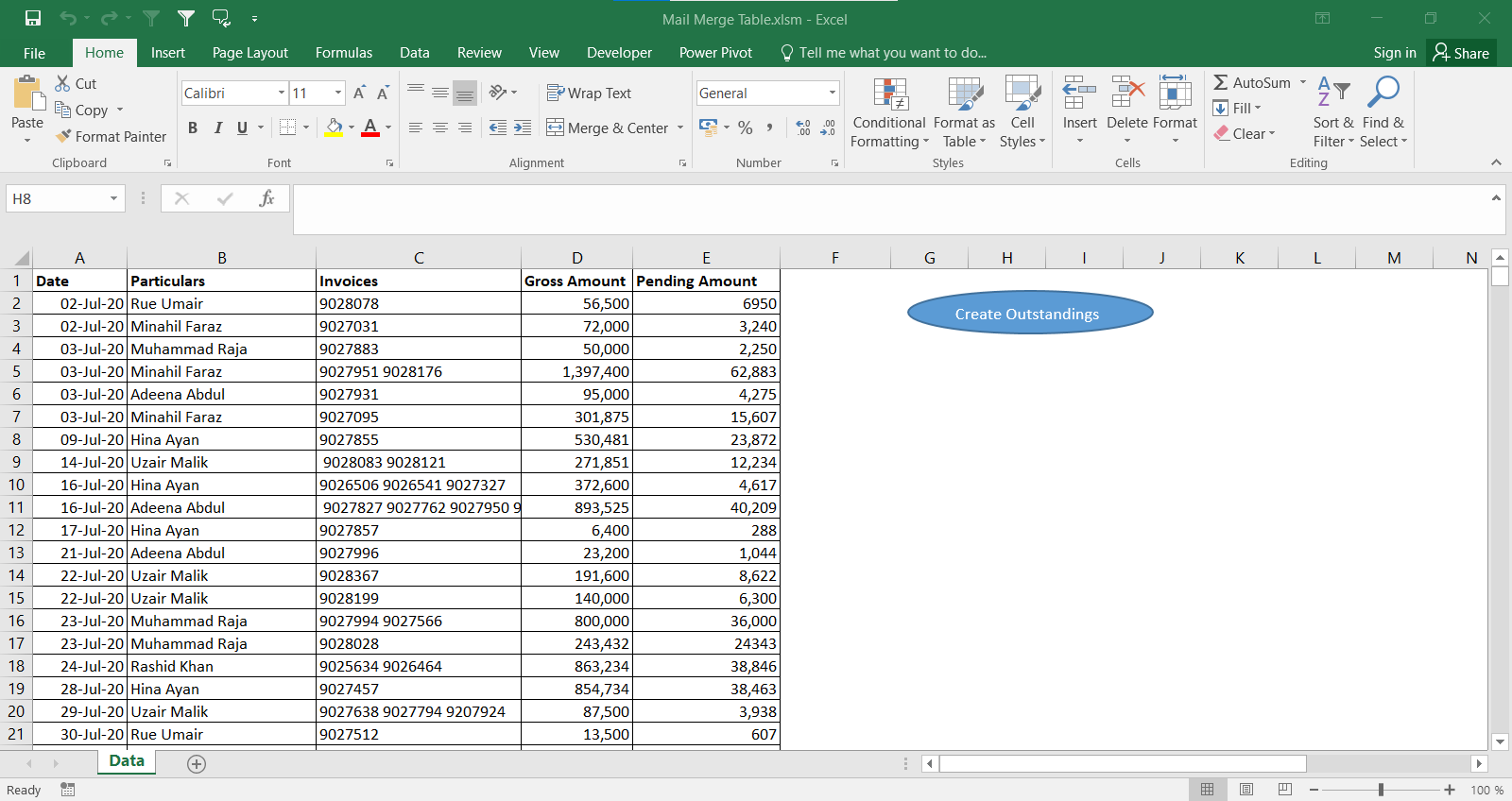Collapse the ribbon with the arrow
Screen dimensions: 1512x801
click(x=1496, y=162)
